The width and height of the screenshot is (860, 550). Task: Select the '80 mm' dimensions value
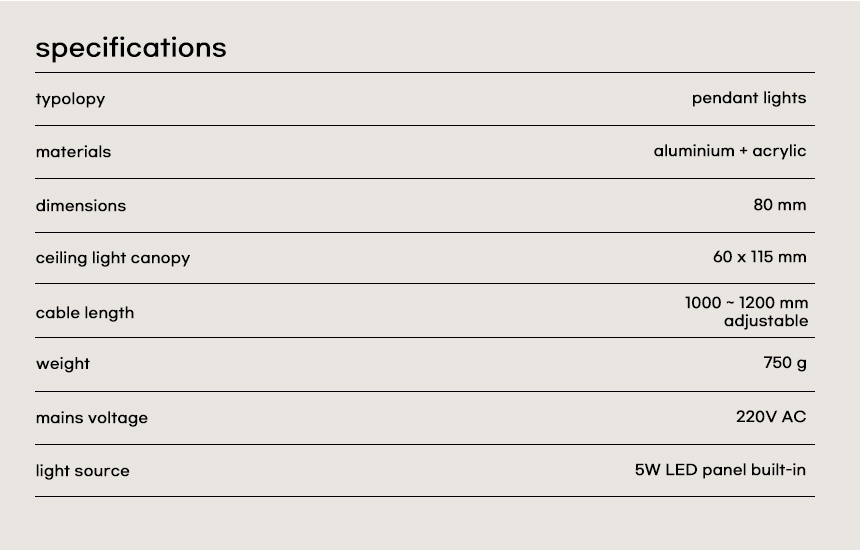(779, 205)
